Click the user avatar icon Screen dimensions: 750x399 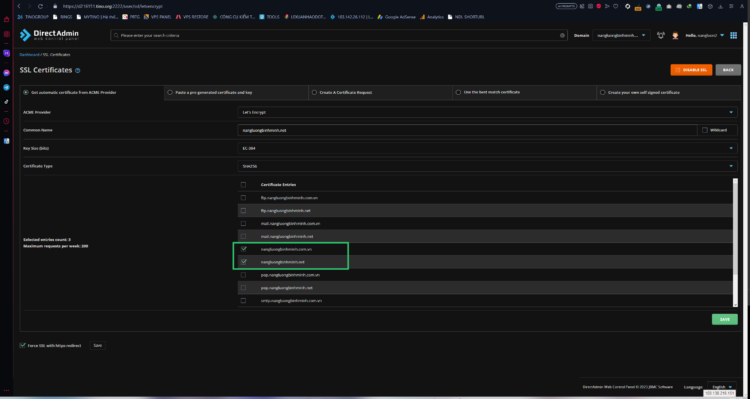coord(675,35)
